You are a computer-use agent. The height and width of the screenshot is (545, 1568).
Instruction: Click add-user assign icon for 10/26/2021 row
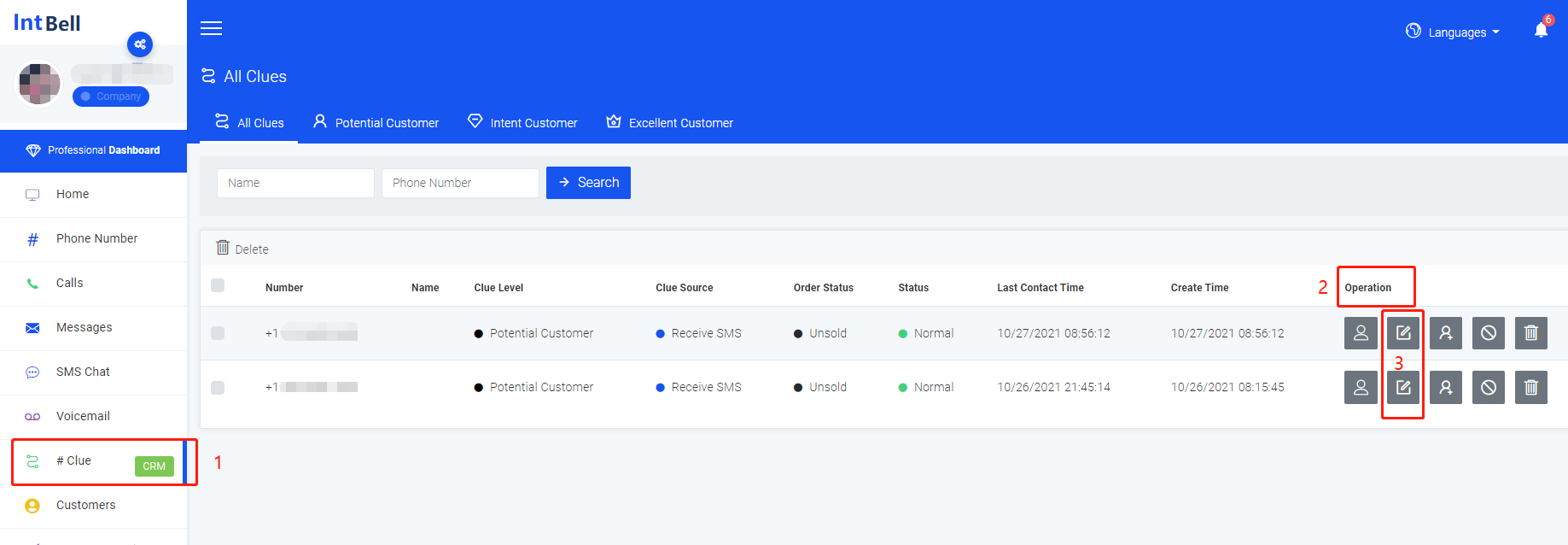(1446, 387)
